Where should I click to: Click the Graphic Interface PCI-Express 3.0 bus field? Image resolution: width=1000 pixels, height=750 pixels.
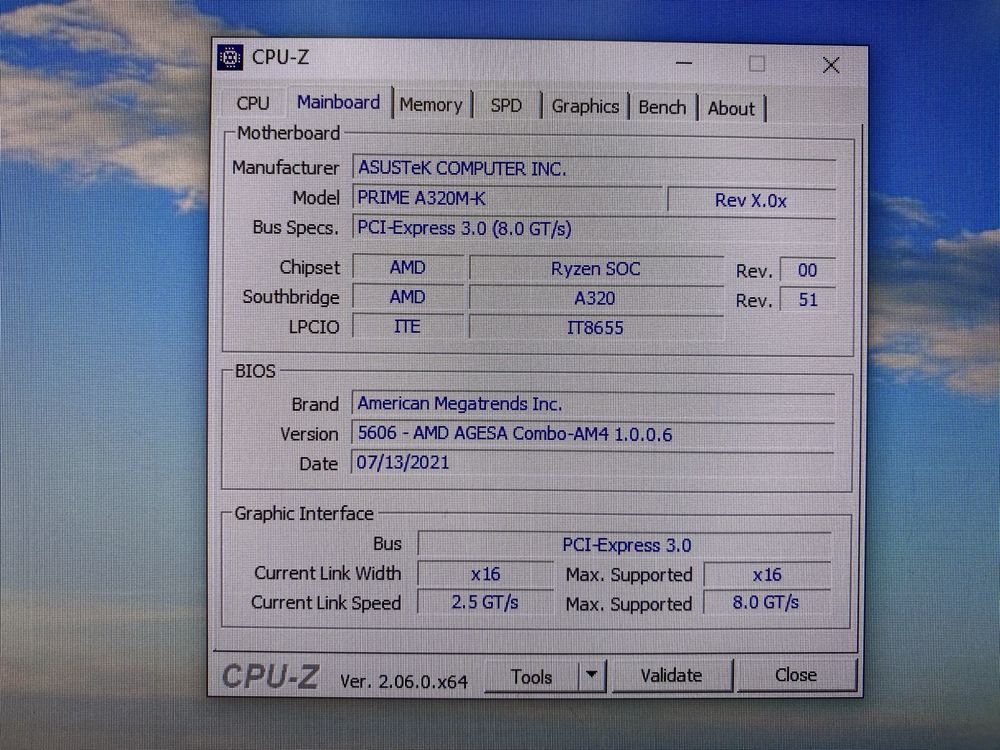pos(624,545)
